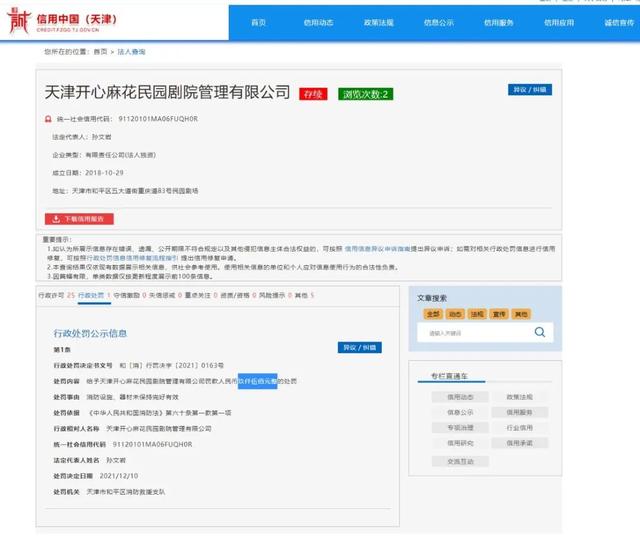640x539 pixels.
Task: Click credit code 91120101MA06FUQH0R in header card
Action: (x=158, y=119)
